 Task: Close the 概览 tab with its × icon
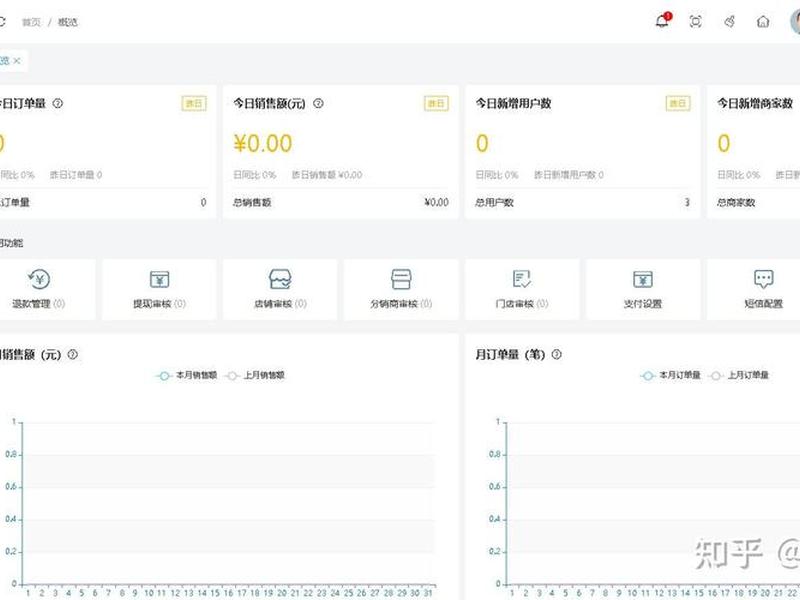pyautogui.click(x=17, y=61)
